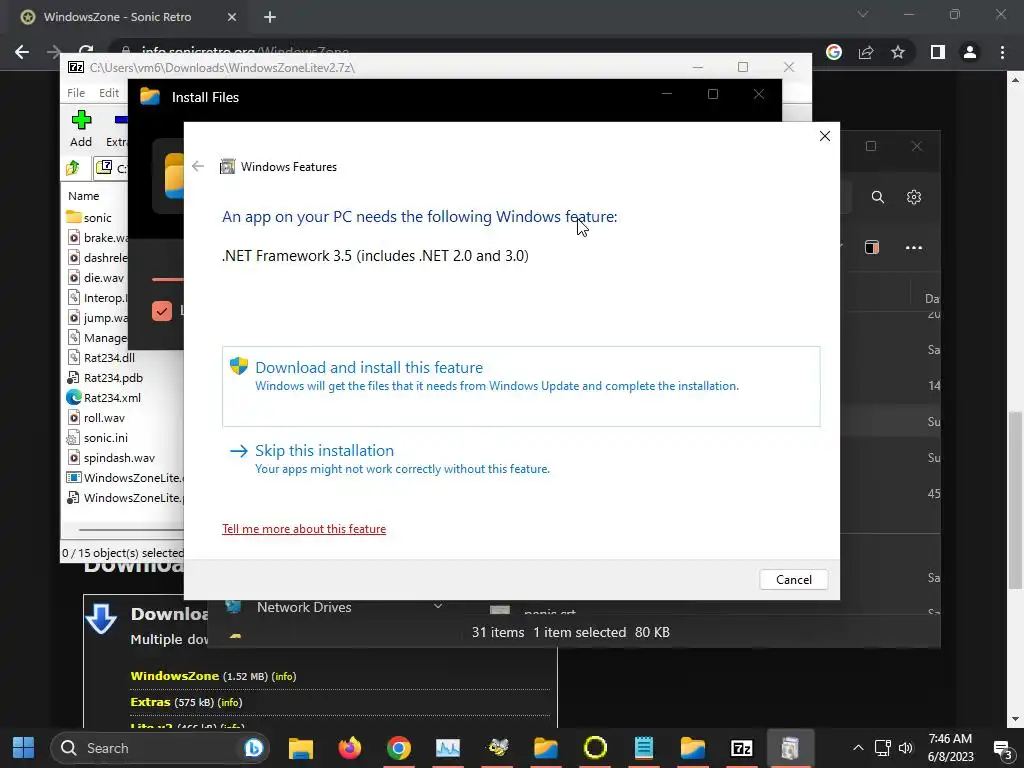Select die.wav in 7-Zip file list
The height and width of the screenshot is (768, 1024).
click(x=103, y=278)
